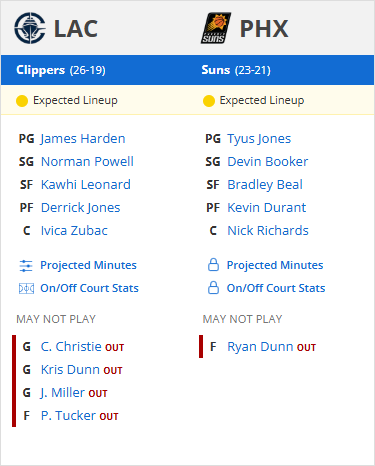The height and width of the screenshot is (466, 375).
Task: Click injured player Kris Dunn
Action: (x=70, y=370)
